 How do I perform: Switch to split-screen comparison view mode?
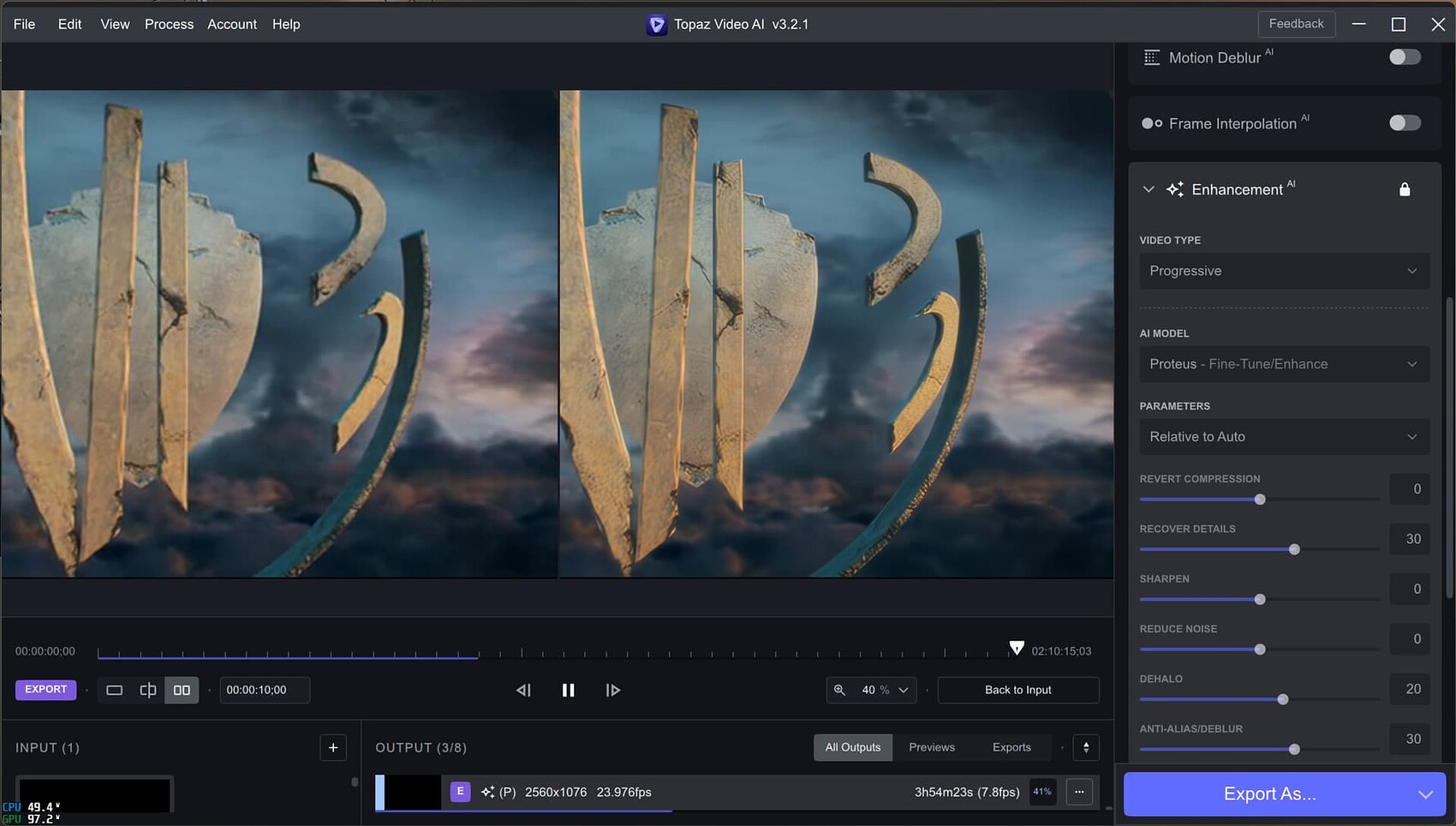[147, 690]
